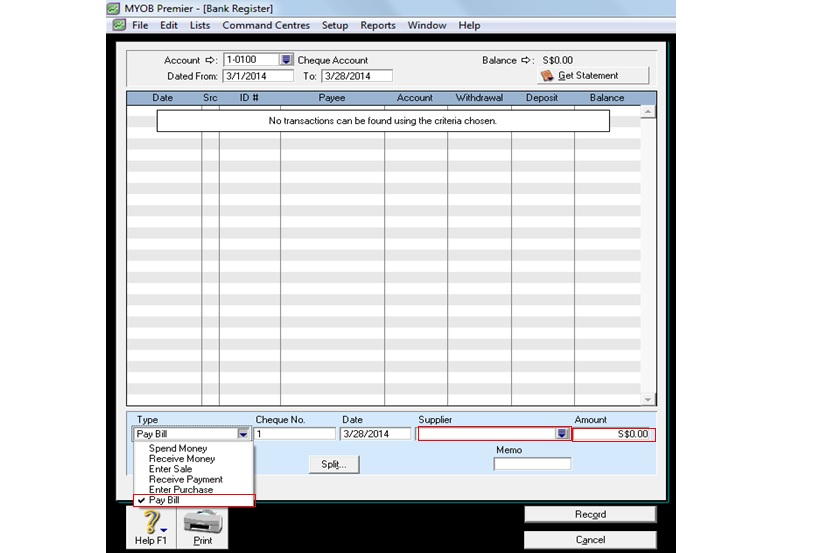This screenshot has width=819, height=553.
Task: Open the Setup menu
Action: tap(335, 25)
